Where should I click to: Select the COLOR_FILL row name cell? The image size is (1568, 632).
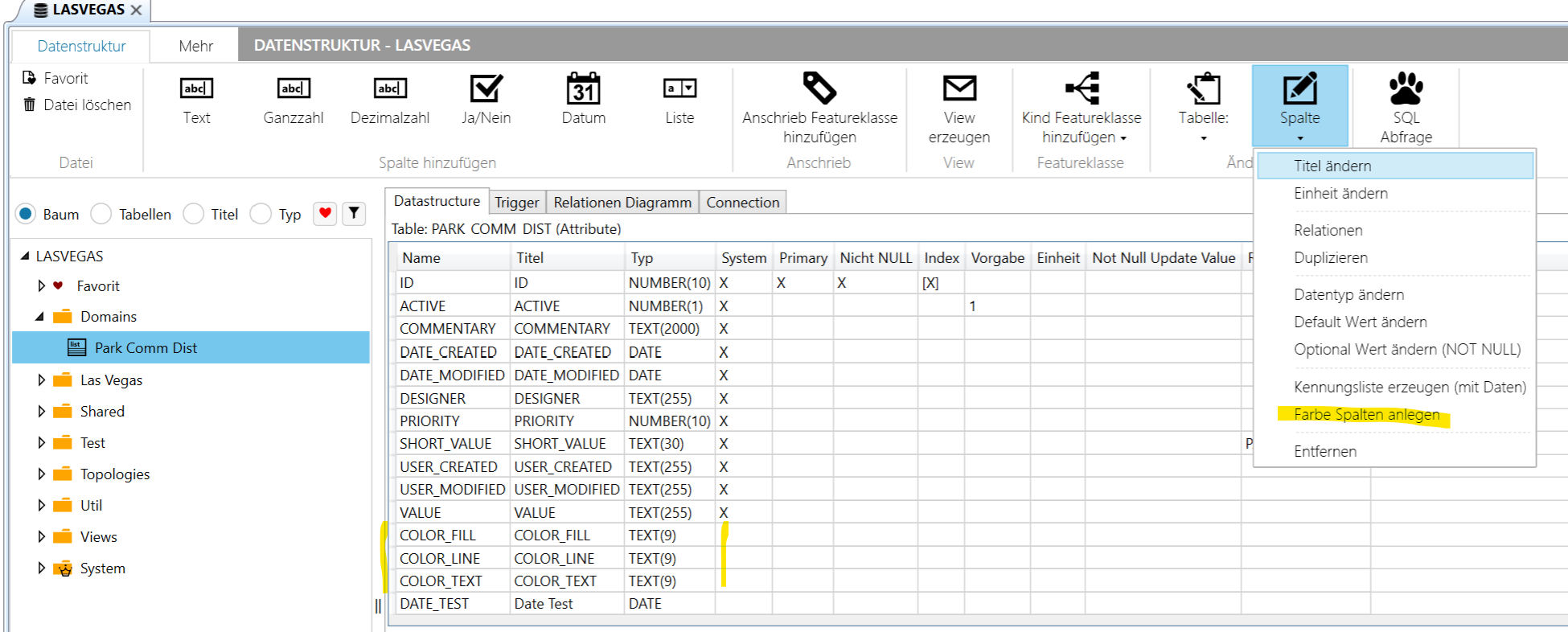[438, 536]
